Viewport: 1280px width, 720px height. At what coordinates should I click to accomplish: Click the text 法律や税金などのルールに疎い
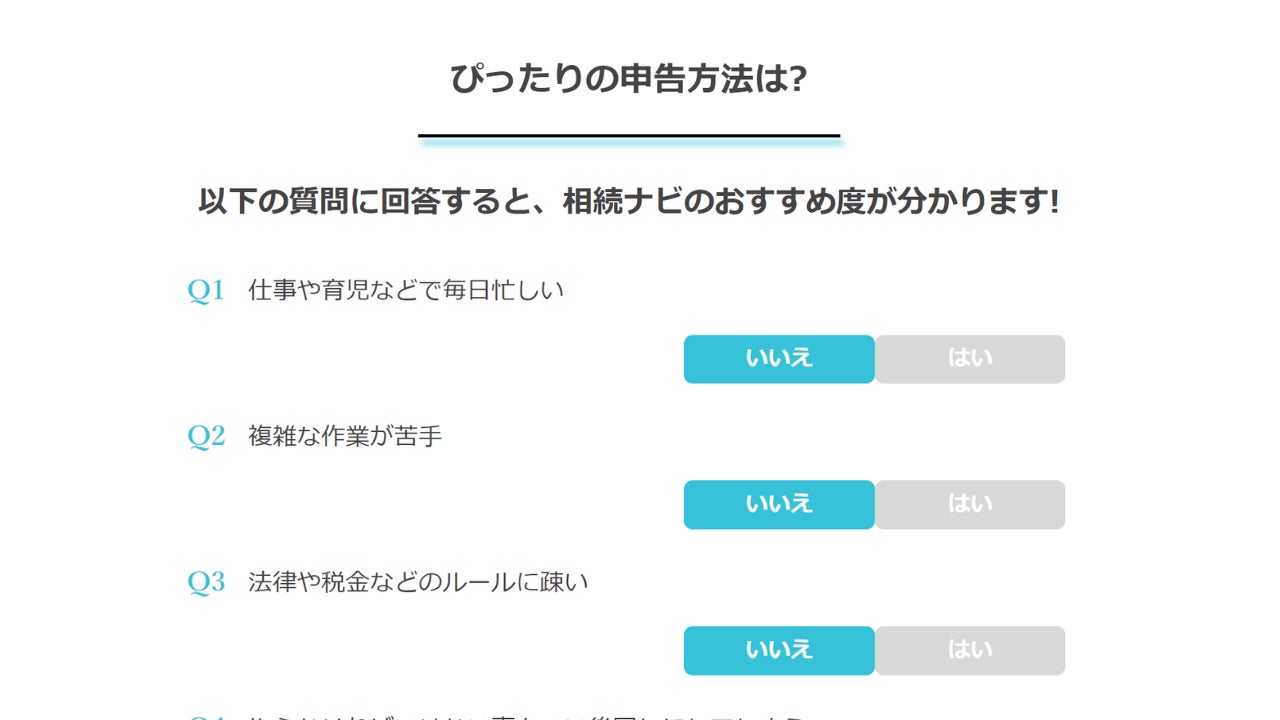tap(418, 583)
